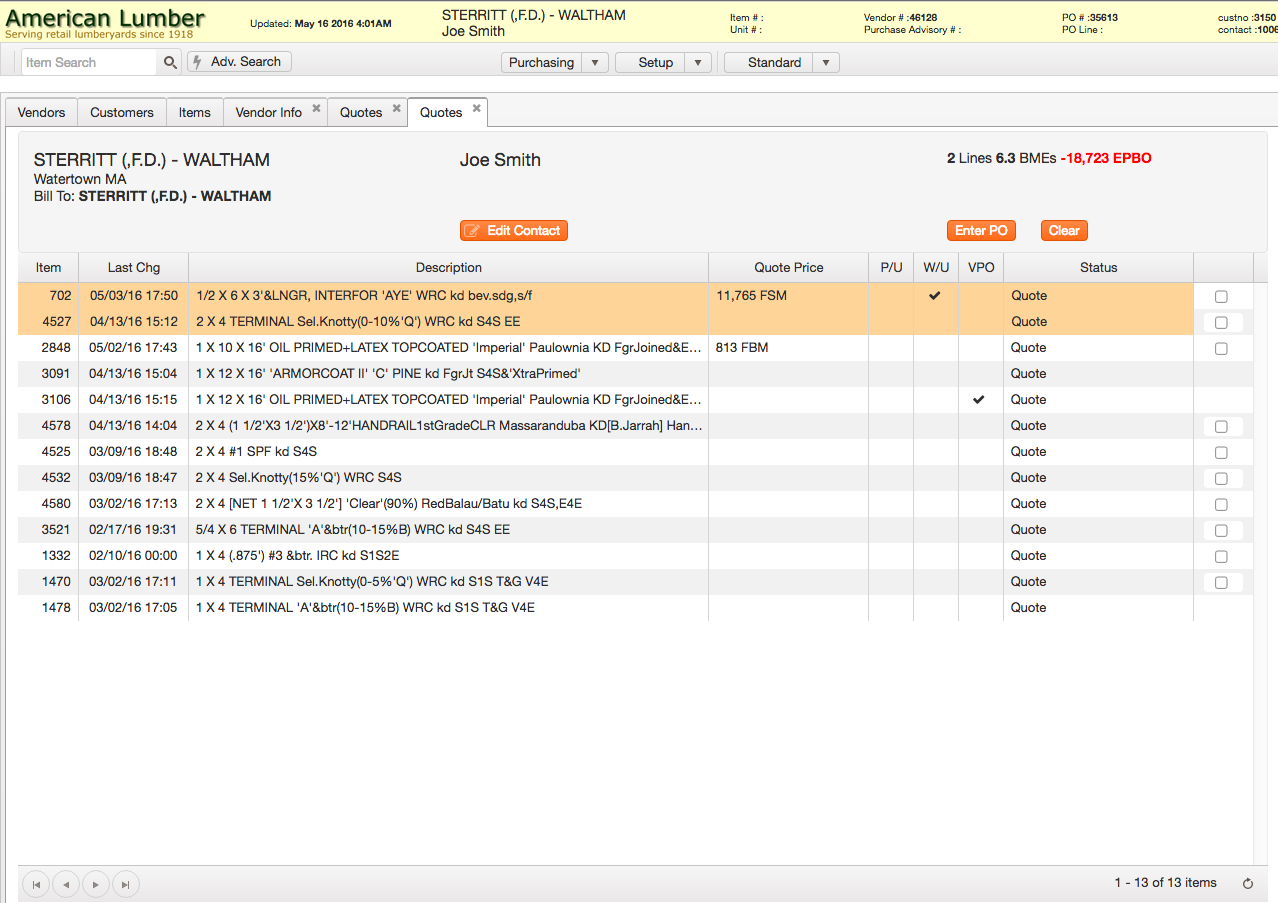The height and width of the screenshot is (903, 1278).
Task: Open Adv. Search
Action: 239,62
